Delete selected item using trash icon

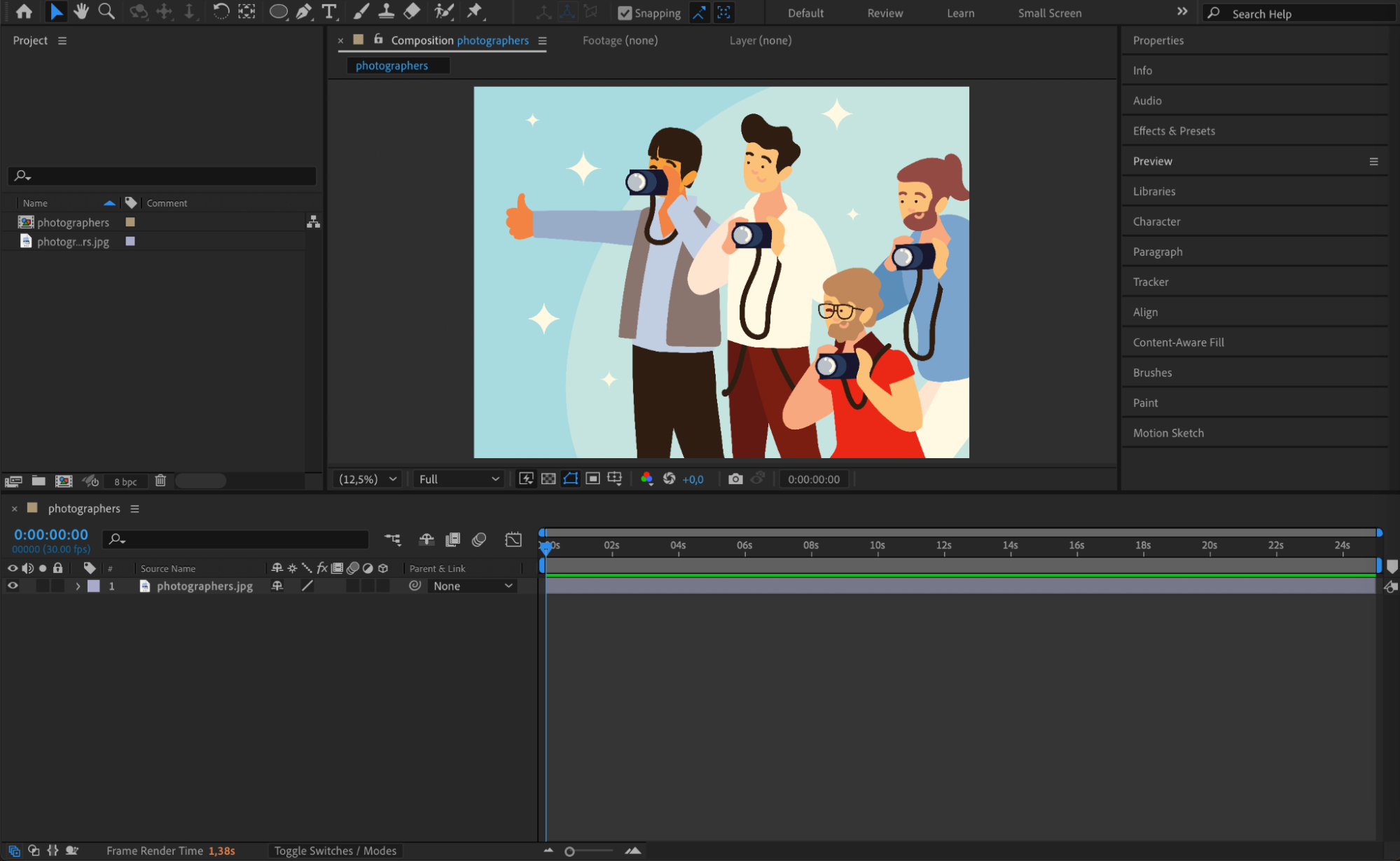point(160,481)
